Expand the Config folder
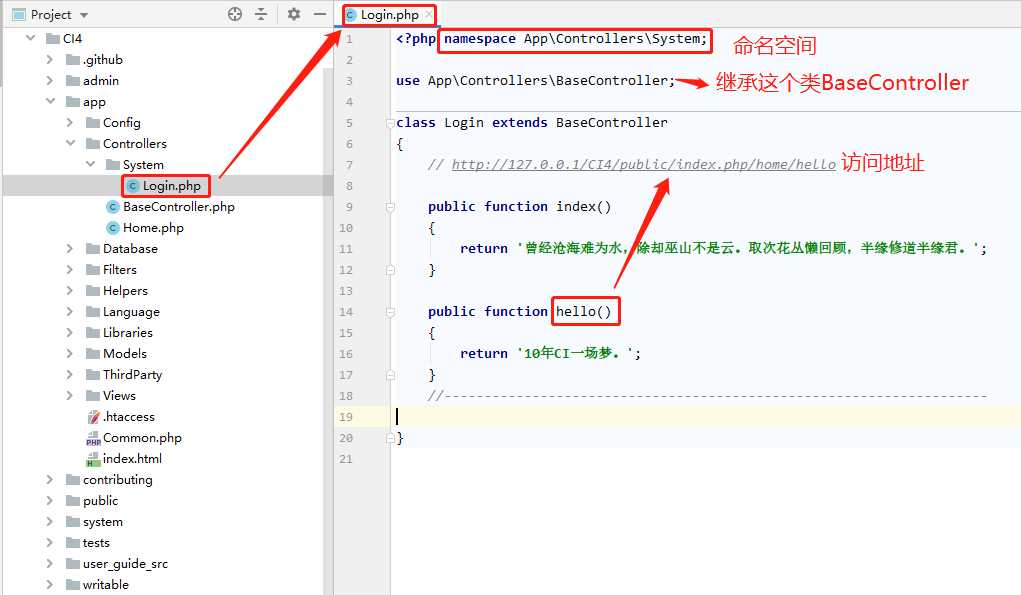Viewport: 1021px width, 595px height. click(70, 122)
